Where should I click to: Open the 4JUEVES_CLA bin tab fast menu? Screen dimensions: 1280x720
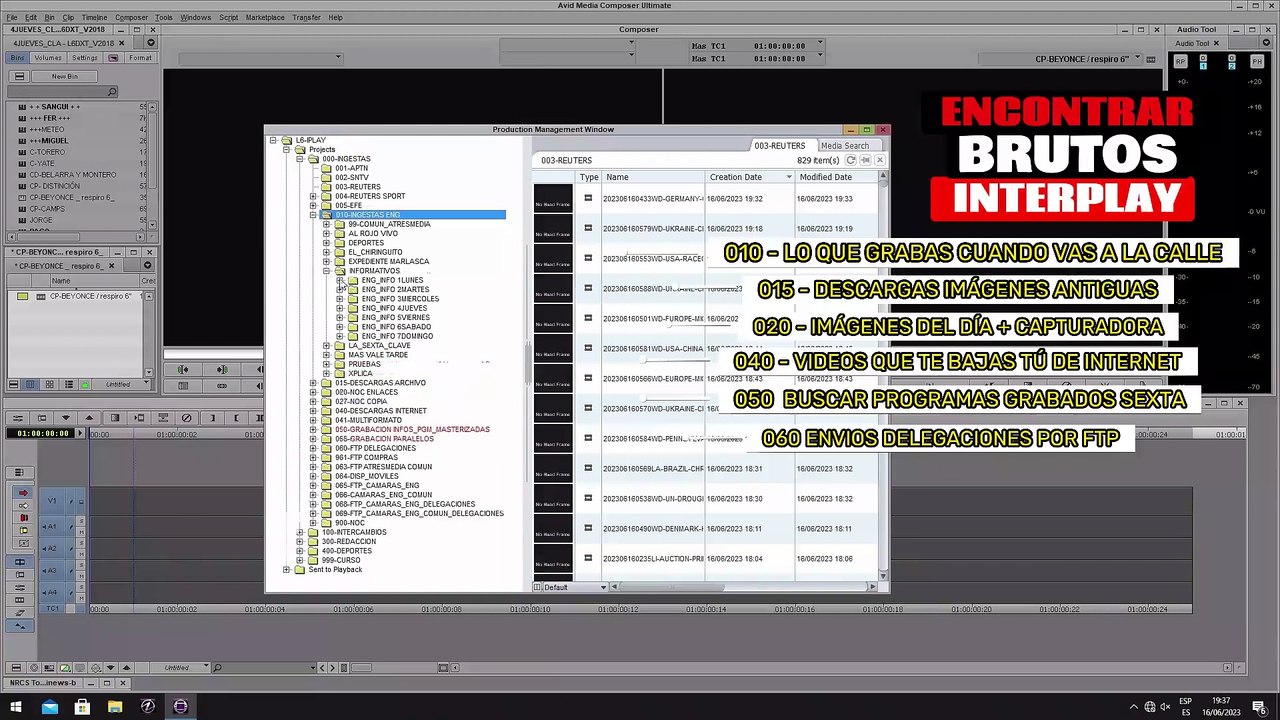(151, 43)
